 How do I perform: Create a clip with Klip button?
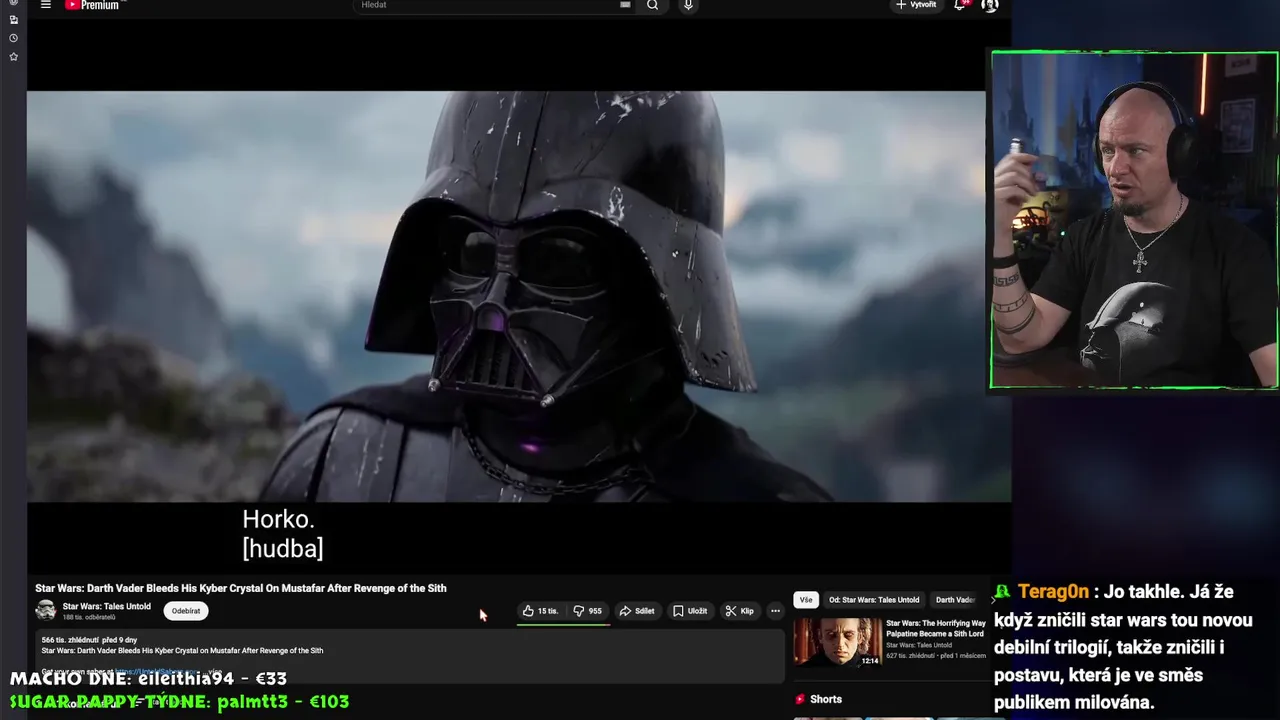(740, 611)
